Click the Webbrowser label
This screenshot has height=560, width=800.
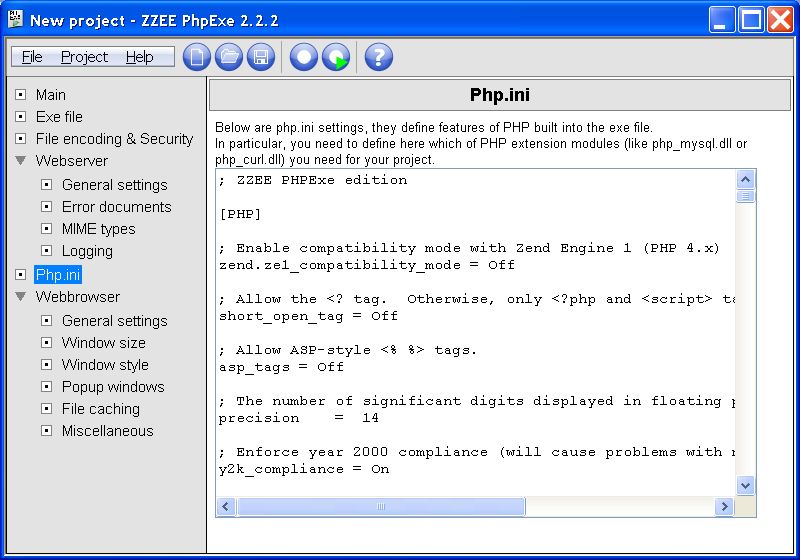pos(78,297)
